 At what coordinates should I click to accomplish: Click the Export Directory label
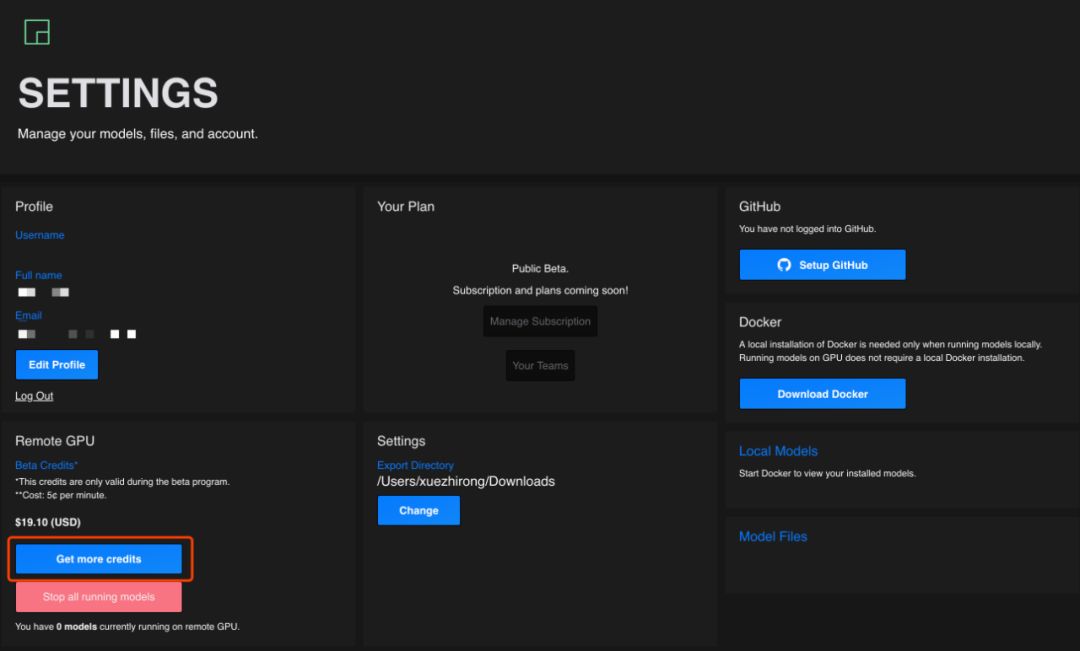[x=415, y=465]
